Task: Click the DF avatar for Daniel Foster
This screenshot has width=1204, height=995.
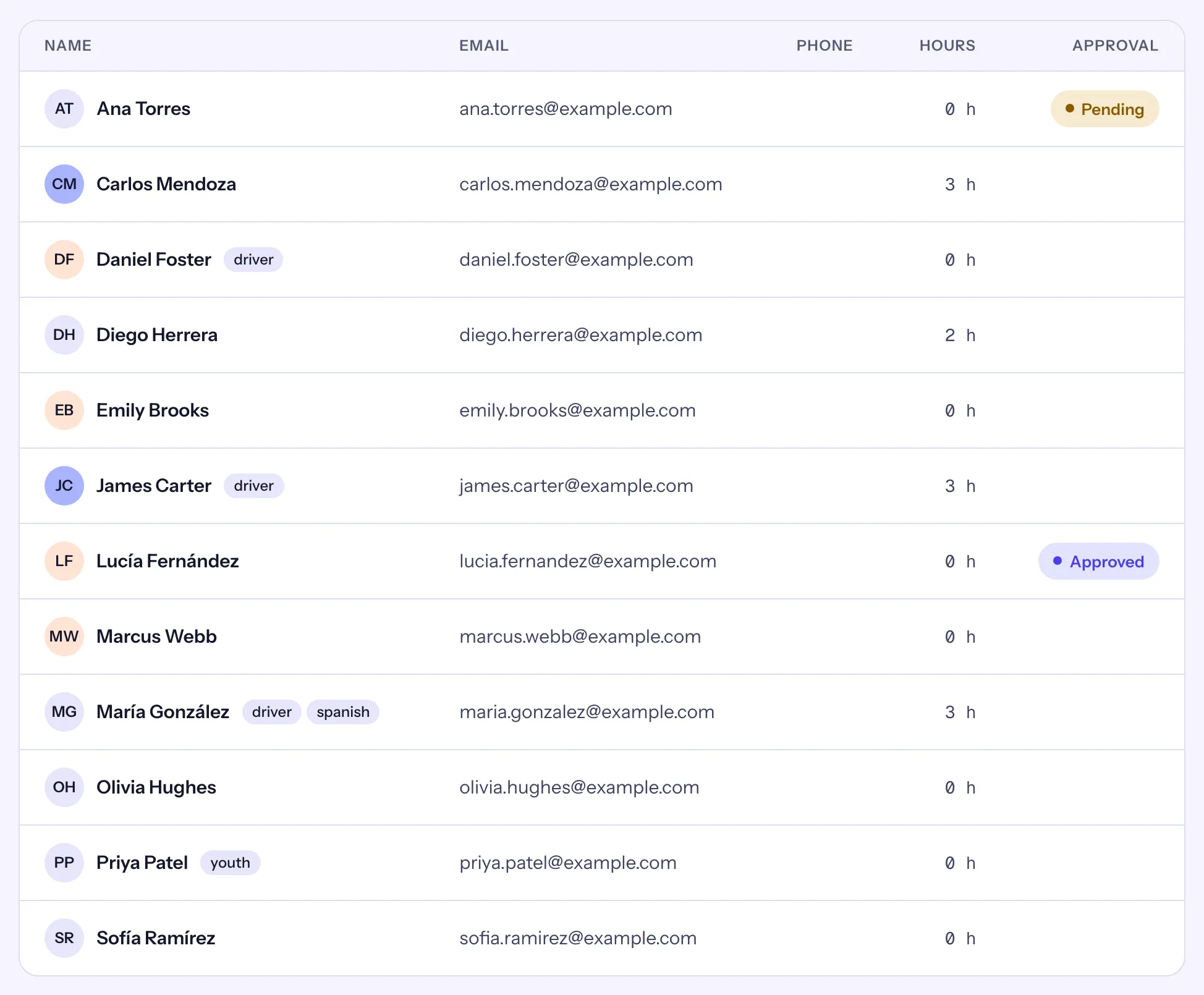Action: coord(64,260)
